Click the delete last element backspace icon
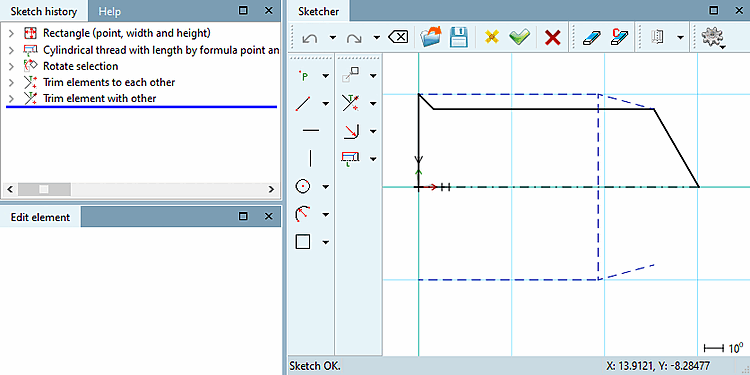Screen dimensions: 750x375 tap(398, 37)
